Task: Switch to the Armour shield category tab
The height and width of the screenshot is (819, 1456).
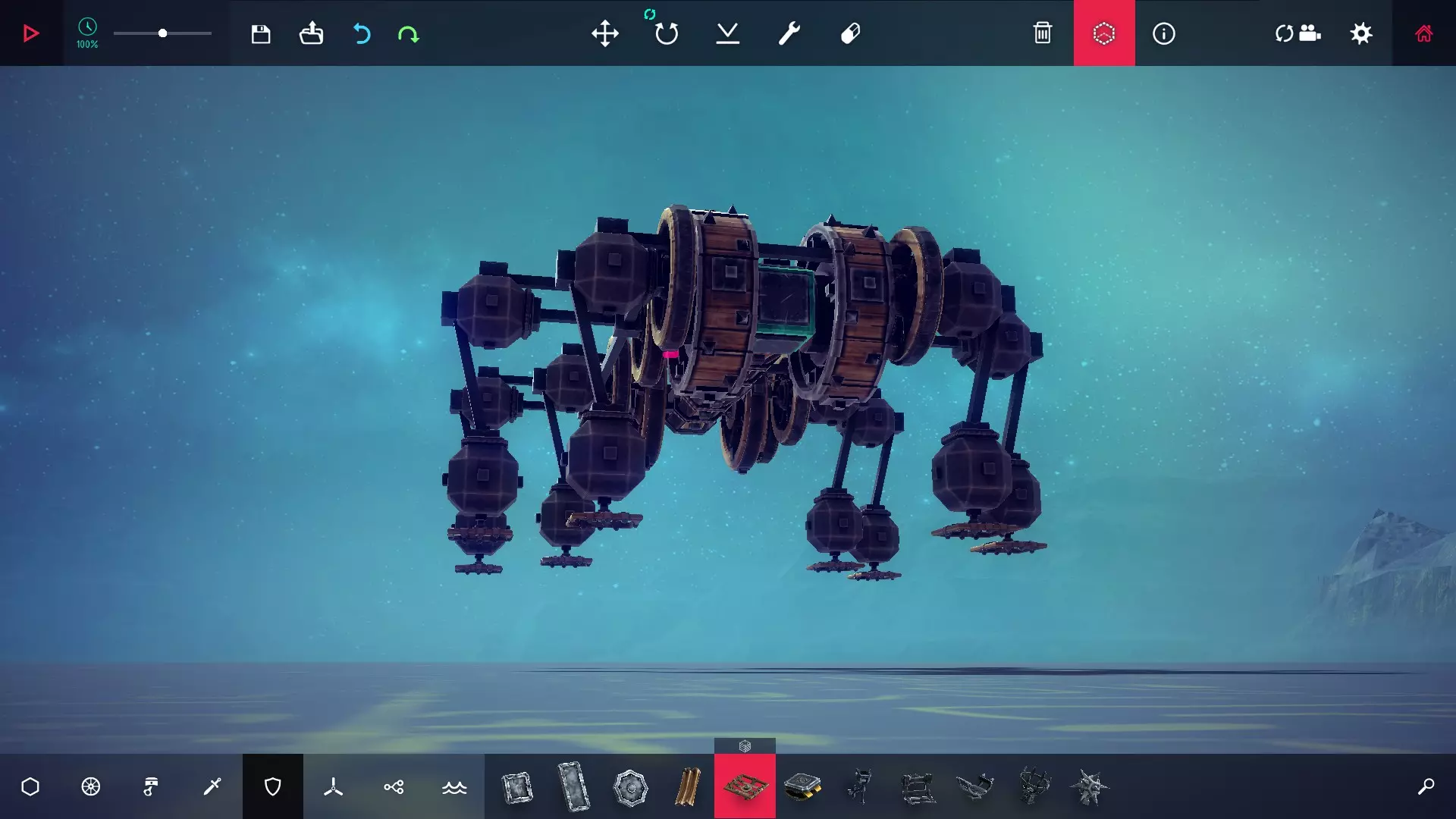Action: coord(272,786)
